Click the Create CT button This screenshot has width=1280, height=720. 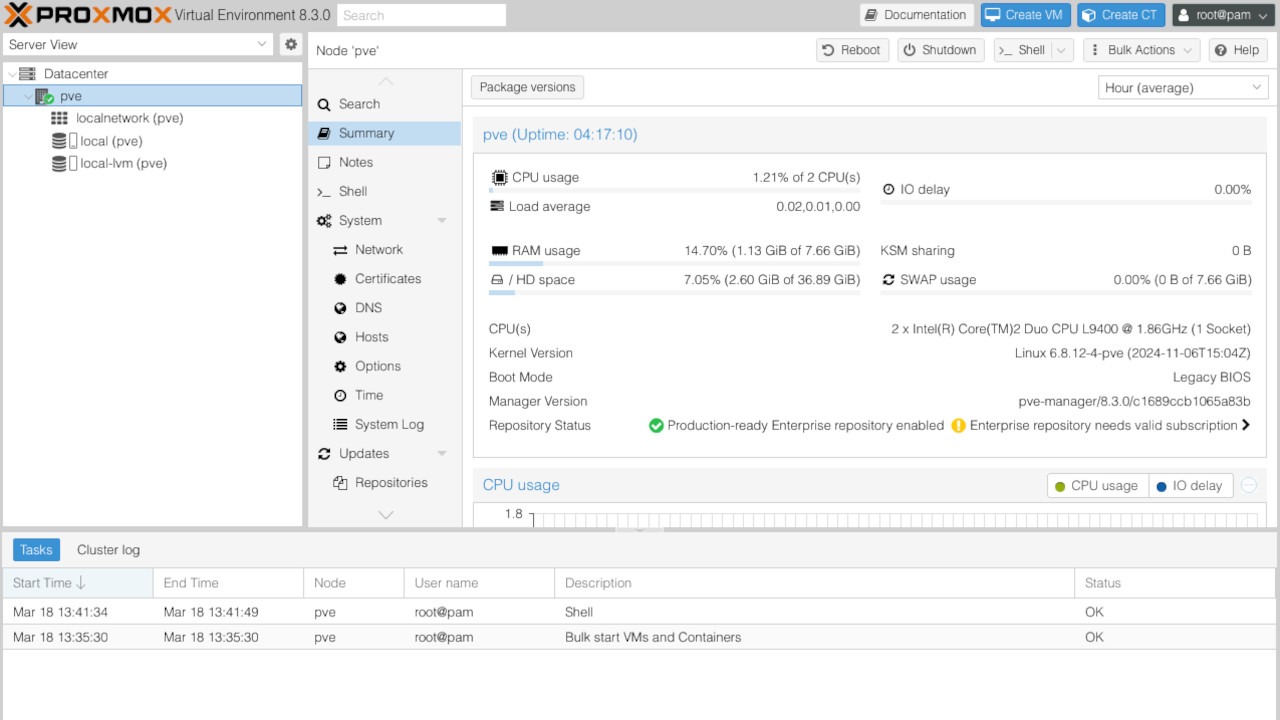point(1121,15)
